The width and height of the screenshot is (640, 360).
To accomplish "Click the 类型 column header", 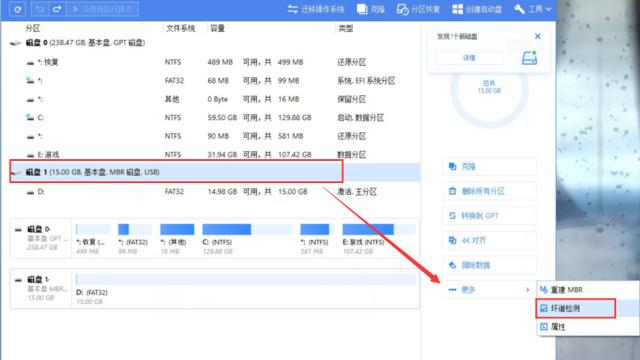I will click(345, 28).
